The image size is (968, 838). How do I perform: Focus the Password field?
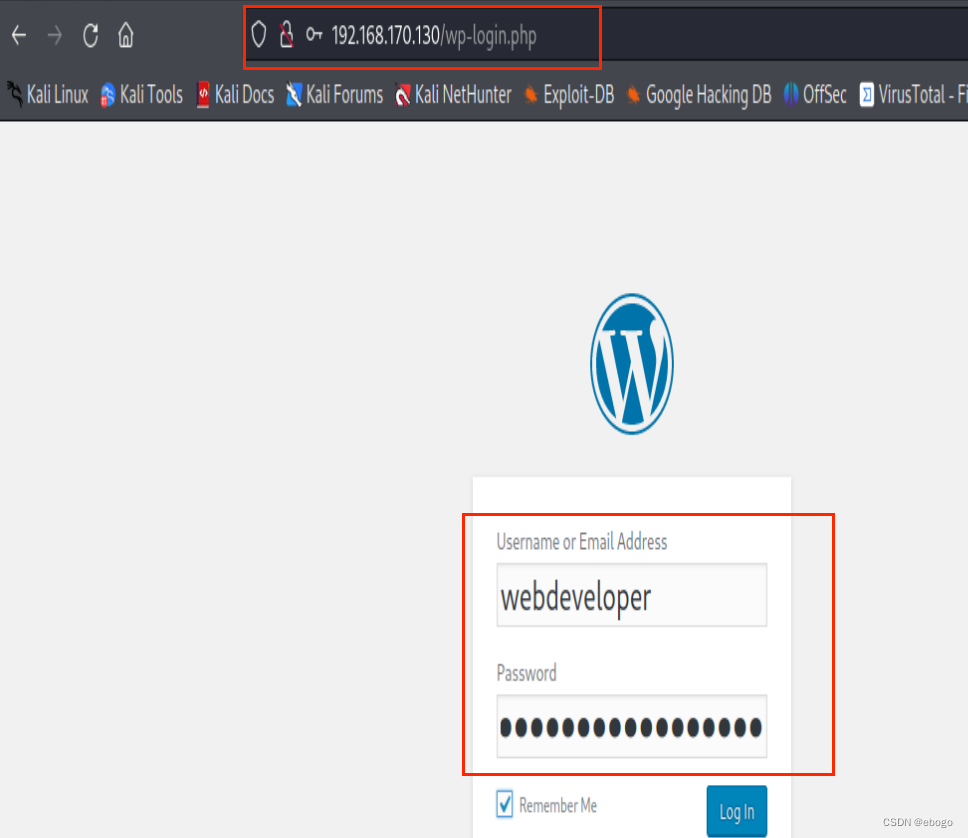[632, 726]
